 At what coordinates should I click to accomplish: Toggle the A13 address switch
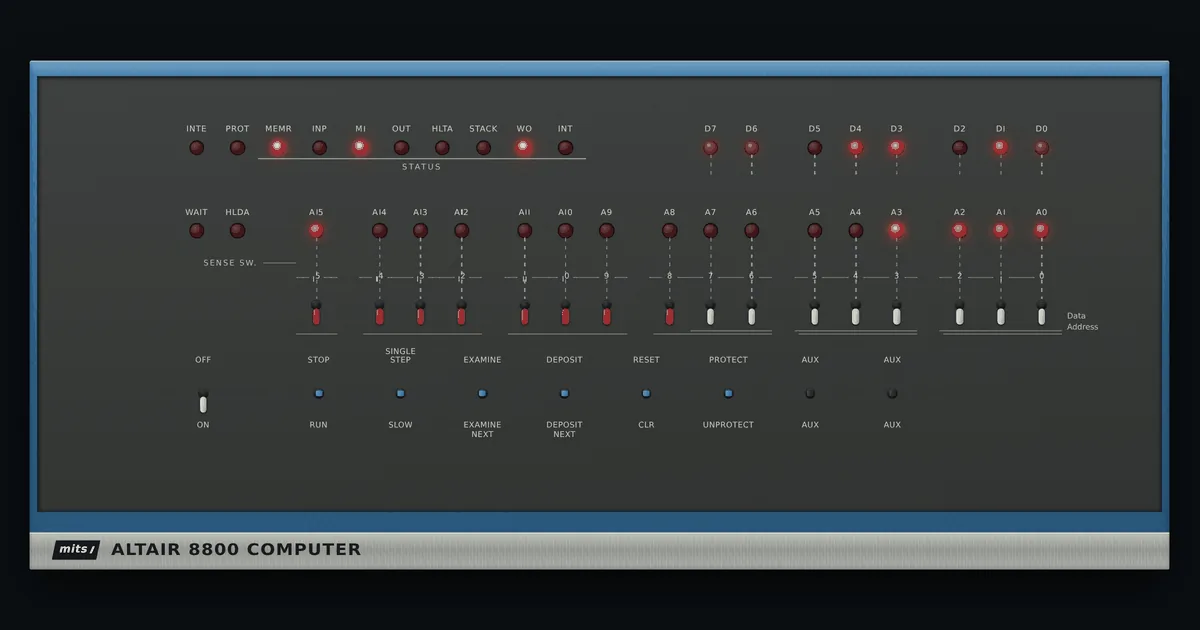pyautogui.click(x=420, y=314)
